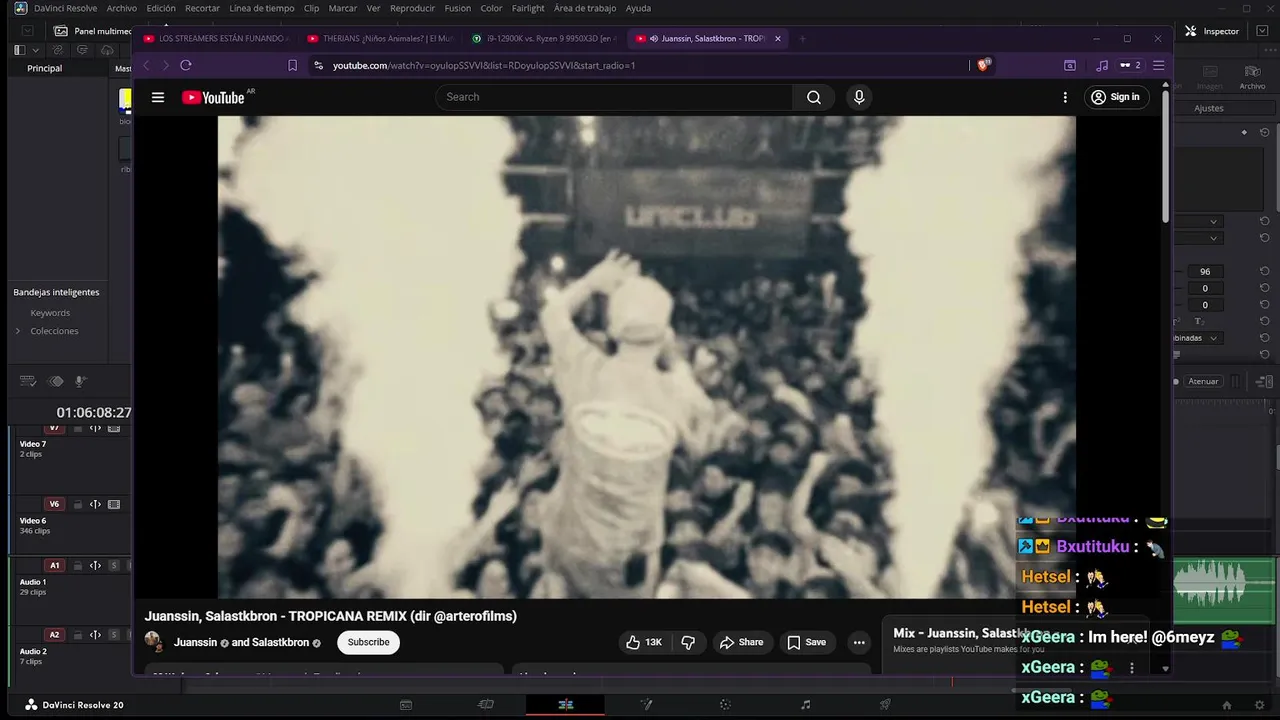Image resolution: width=1280 pixels, height=720 pixels.
Task: Bookmark this page in the address bar
Action: (292, 65)
